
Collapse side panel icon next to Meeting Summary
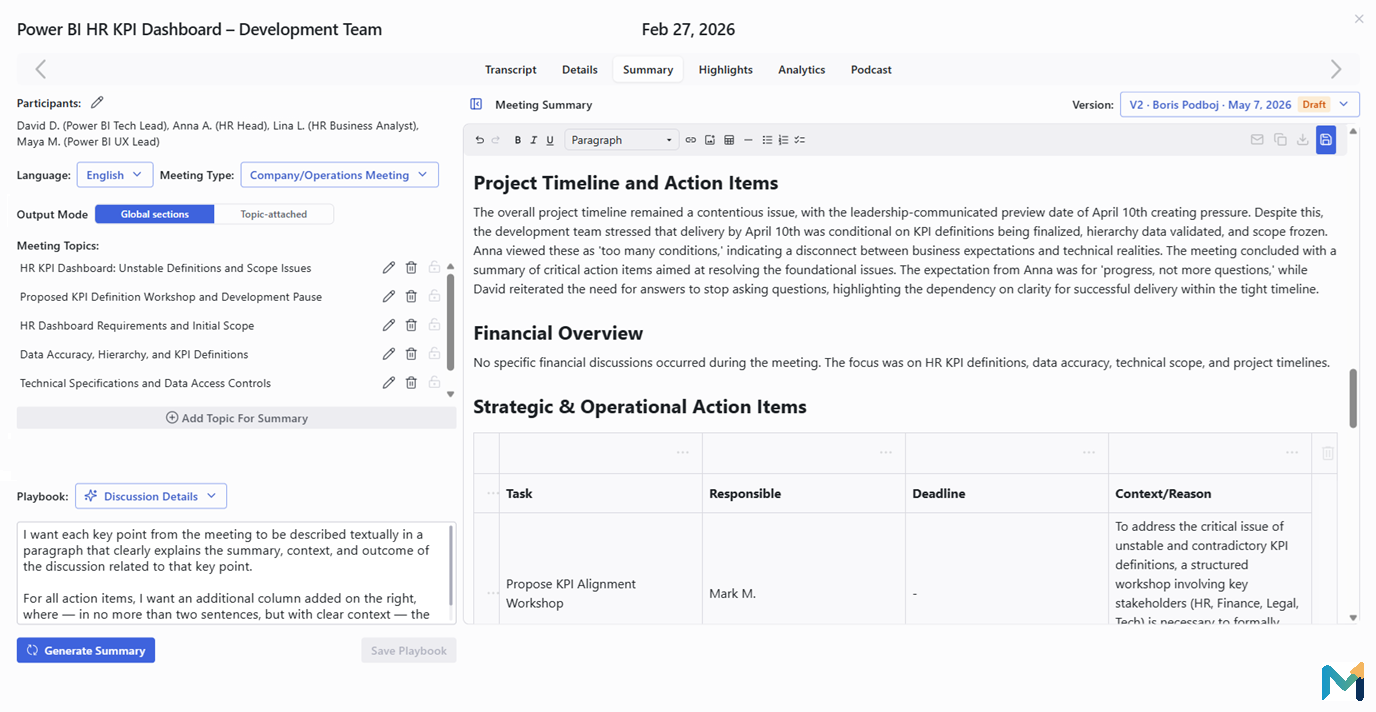point(476,104)
